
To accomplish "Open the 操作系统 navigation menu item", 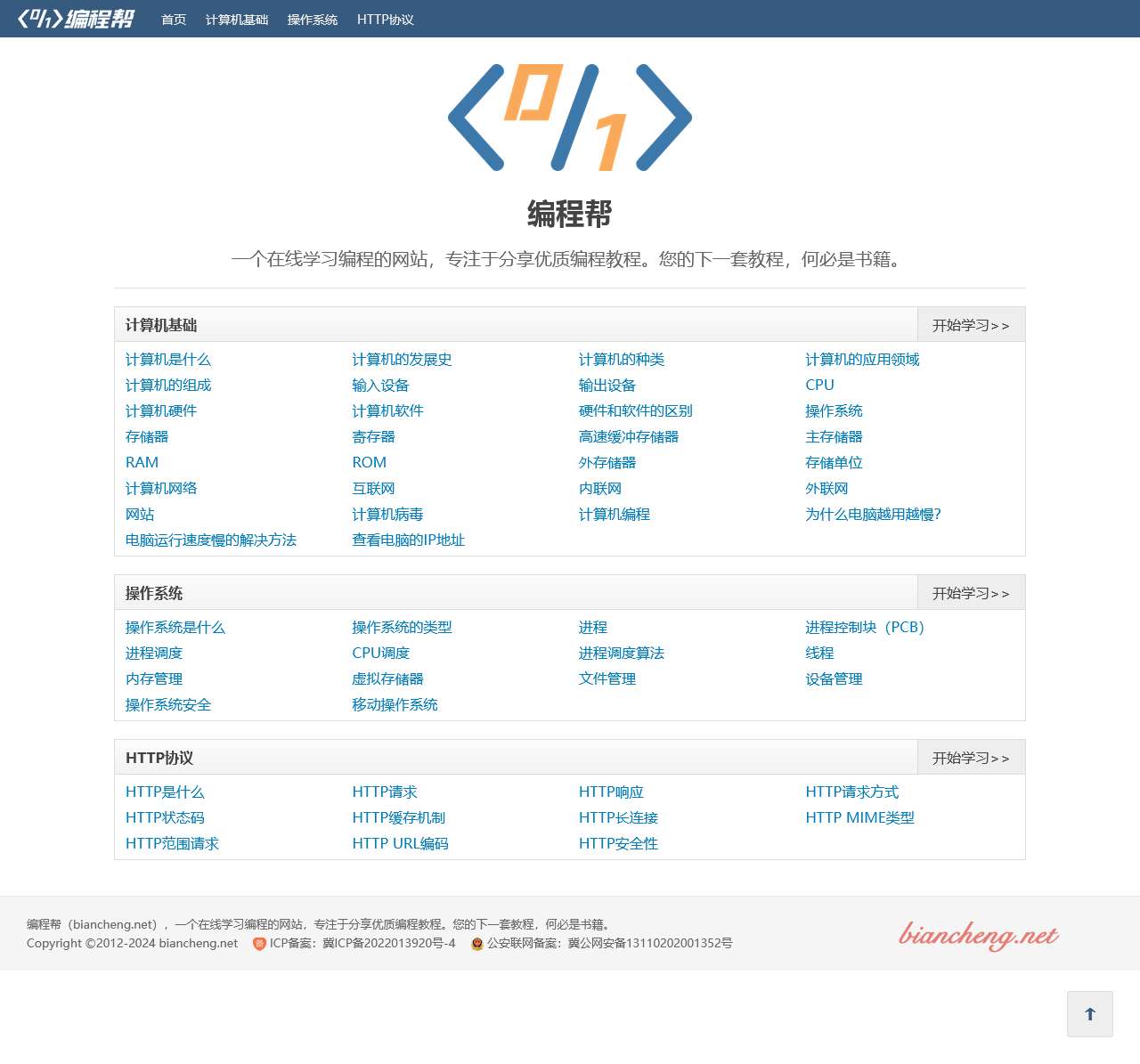I will pyautogui.click(x=312, y=19).
